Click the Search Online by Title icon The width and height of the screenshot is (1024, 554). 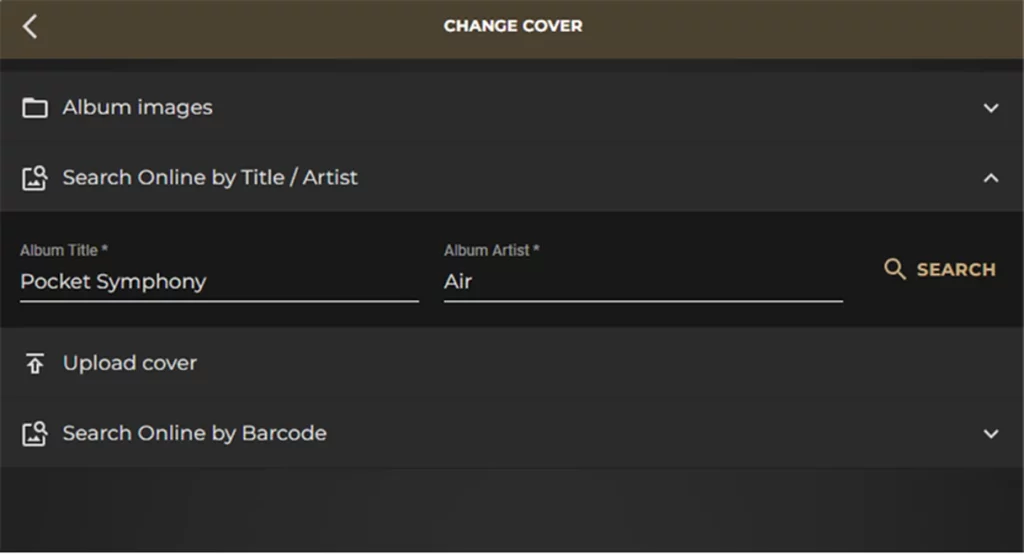pyautogui.click(x=35, y=179)
